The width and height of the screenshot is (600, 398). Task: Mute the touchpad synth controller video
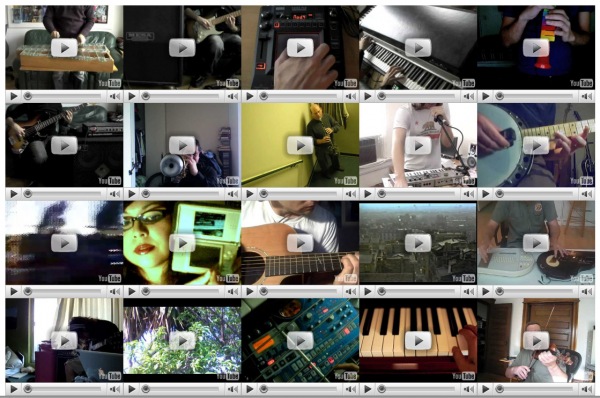(351, 96)
